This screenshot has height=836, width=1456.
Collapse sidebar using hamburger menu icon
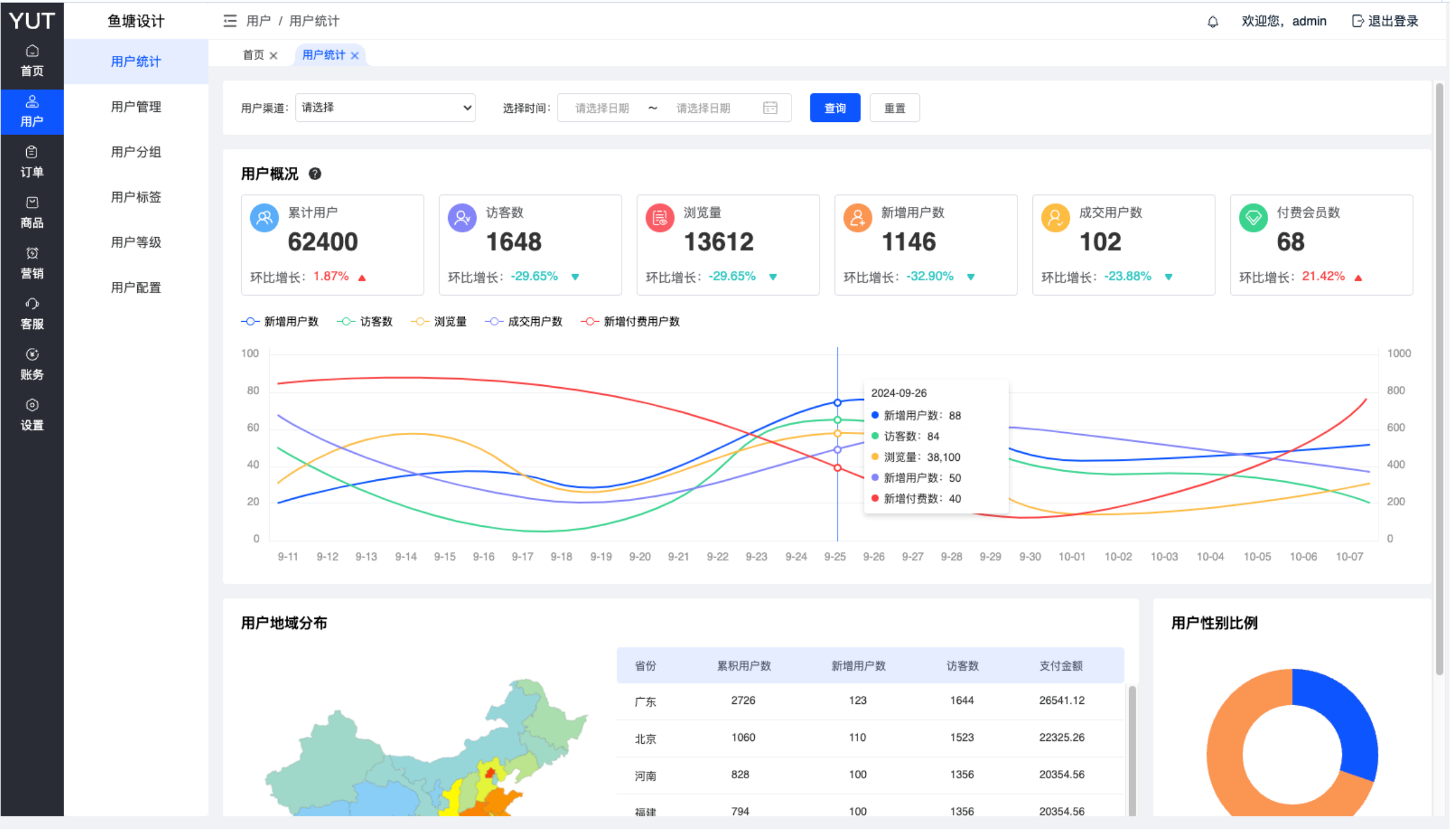pyautogui.click(x=229, y=21)
